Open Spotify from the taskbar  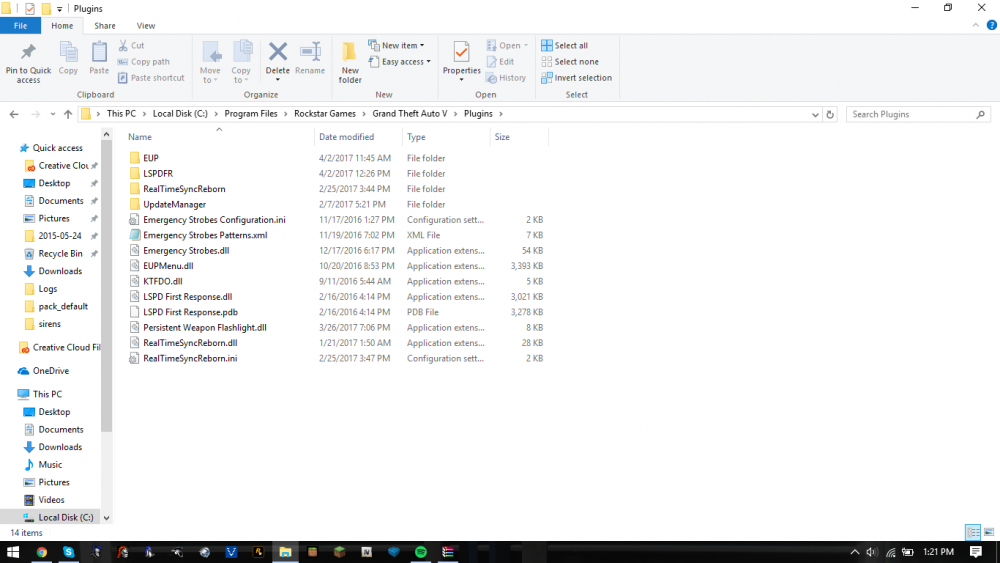coord(421,552)
